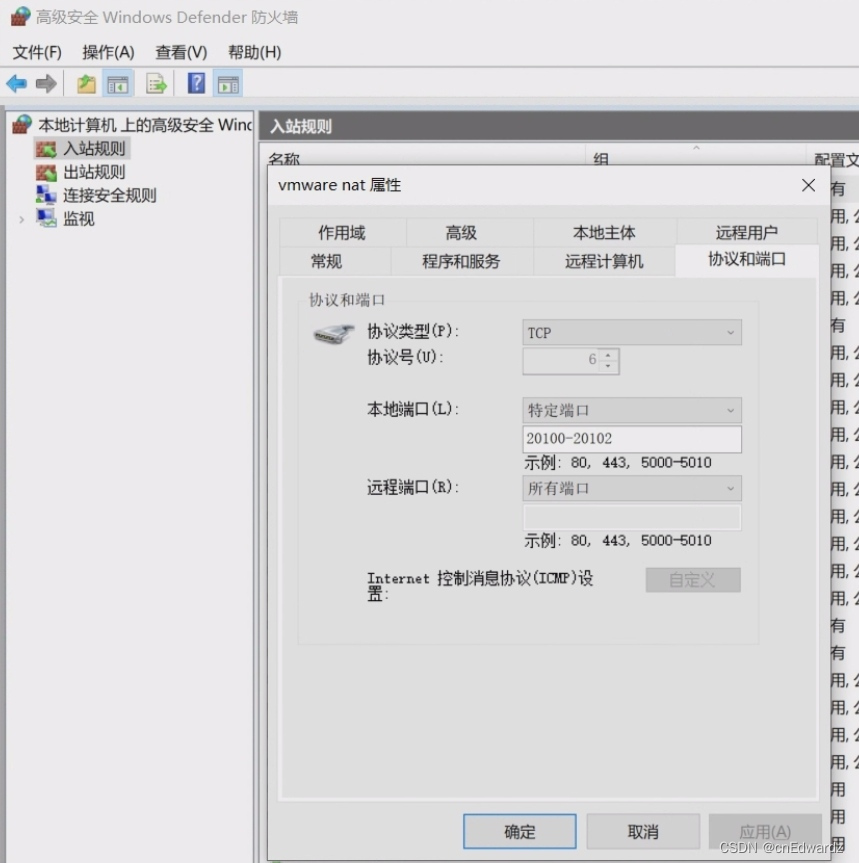This screenshot has width=859, height=863.
Task: Click the firewall app icon in title bar
Action: pyautogui.click(x=20, y=17)
